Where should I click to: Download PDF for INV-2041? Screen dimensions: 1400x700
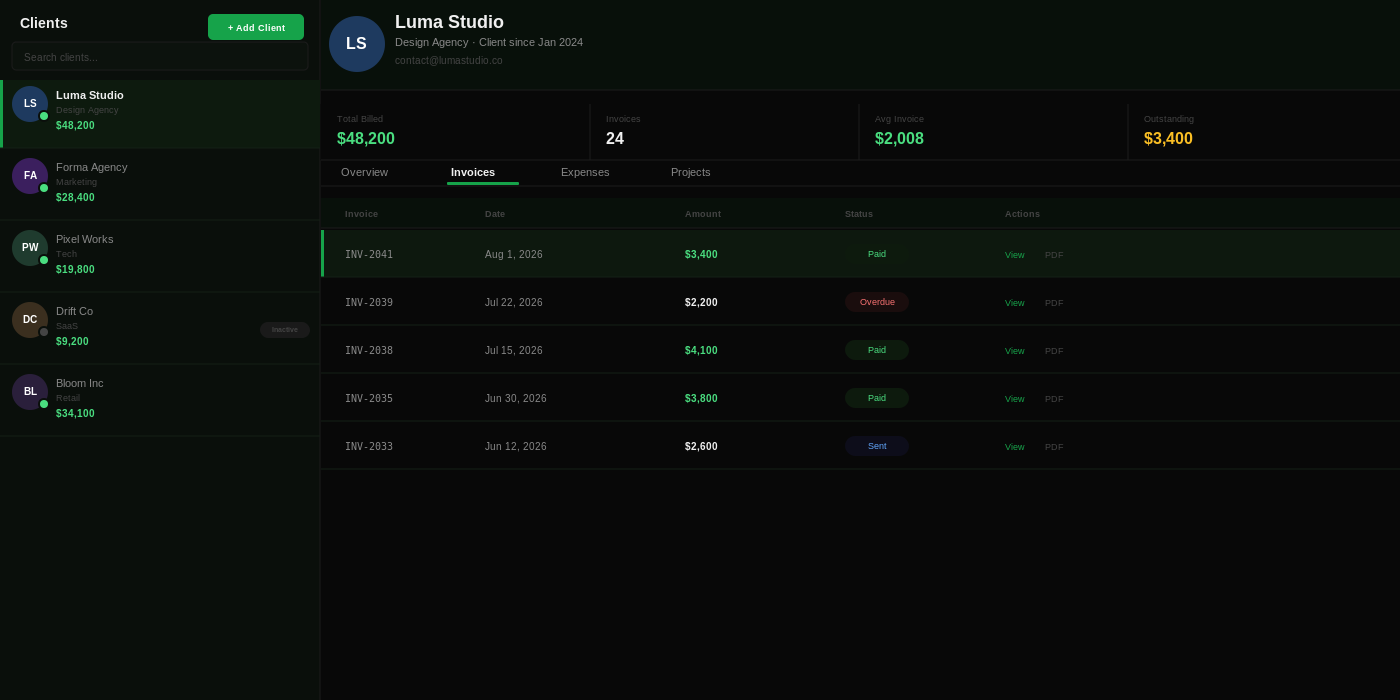[1054, 255]
